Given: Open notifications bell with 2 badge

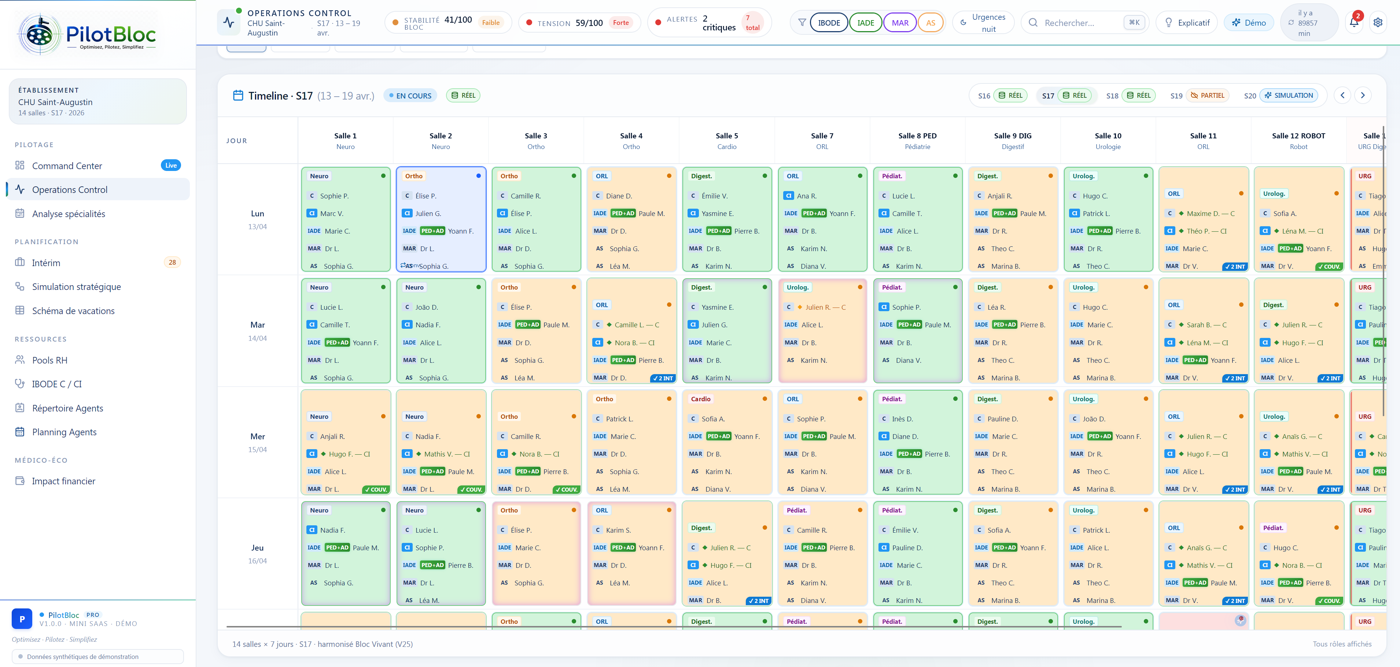Looking at the screenshot, I should click(1354, 22).
